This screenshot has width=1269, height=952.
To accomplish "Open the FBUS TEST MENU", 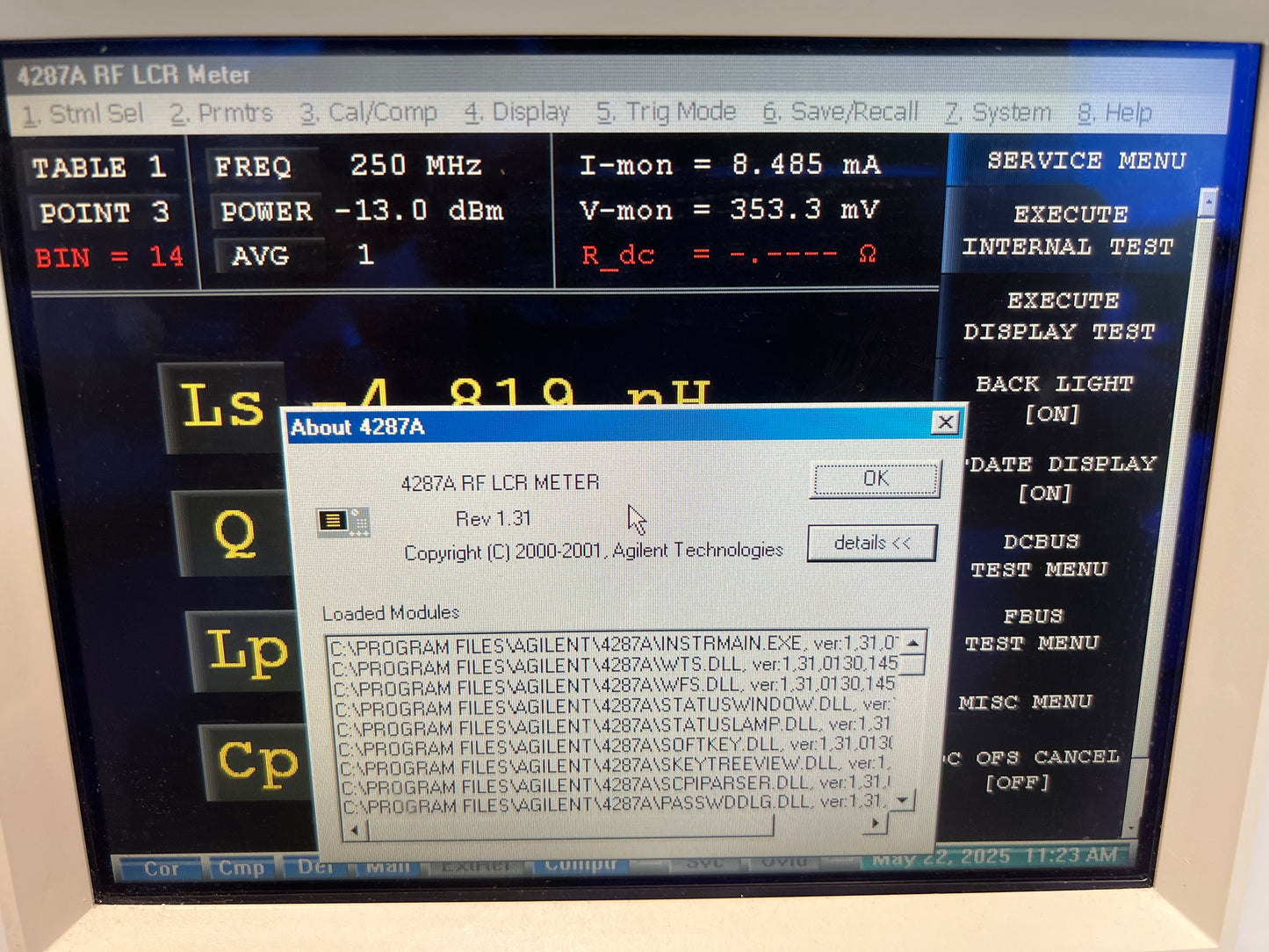I will coord(1033,630).
